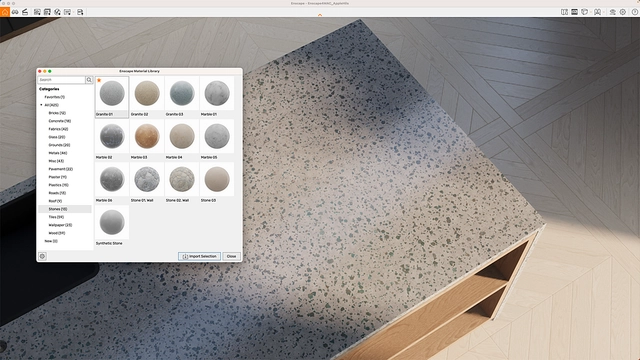Select the Stone 02, Wall material thumbnail

pos(182,179)
